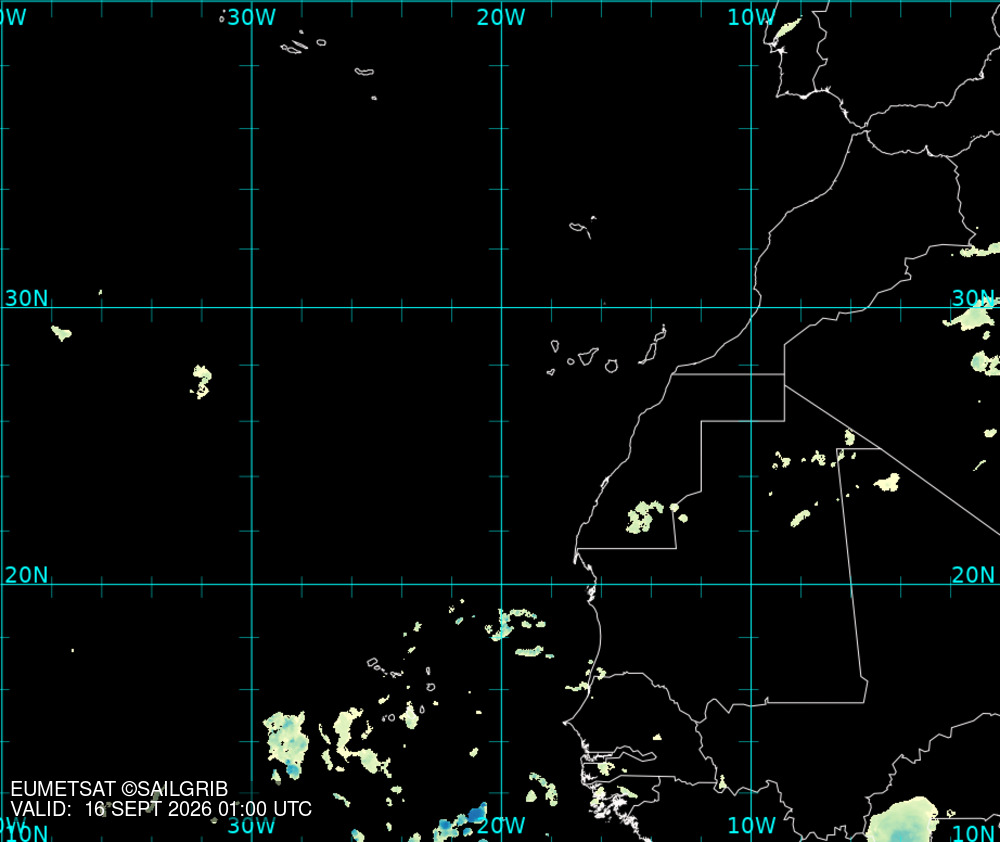Image resolution: width=1000 pixels, height=842 pixels.
Task: Click the VALID 16 SEPT 2026 timestamp
Action: tap(161, 809)
